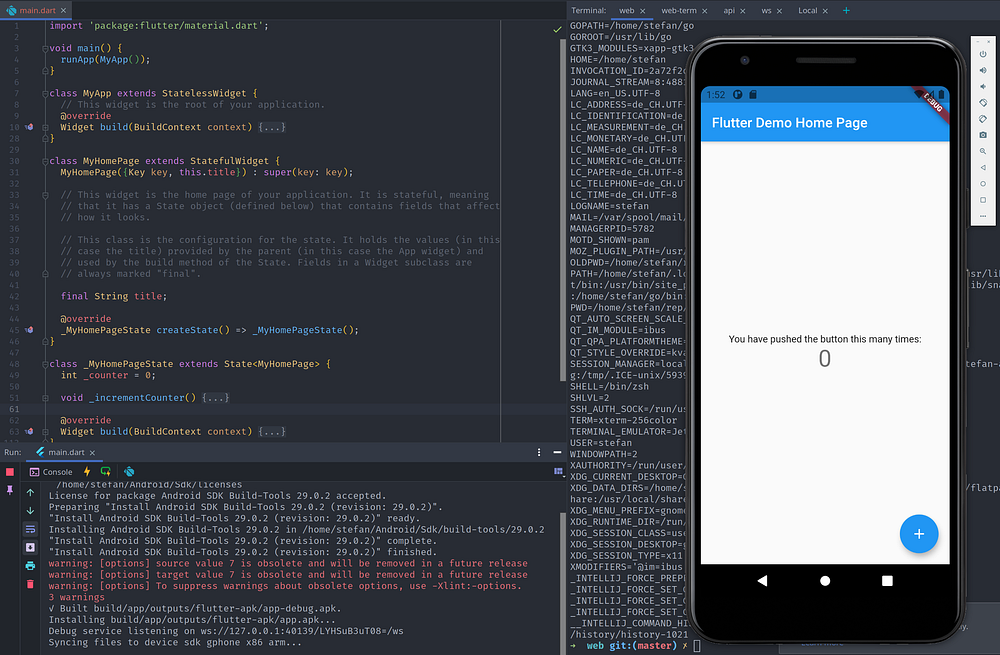Close the main.dart editor tab
This screenshot has width=1000, height=655.
click(63, 11)
